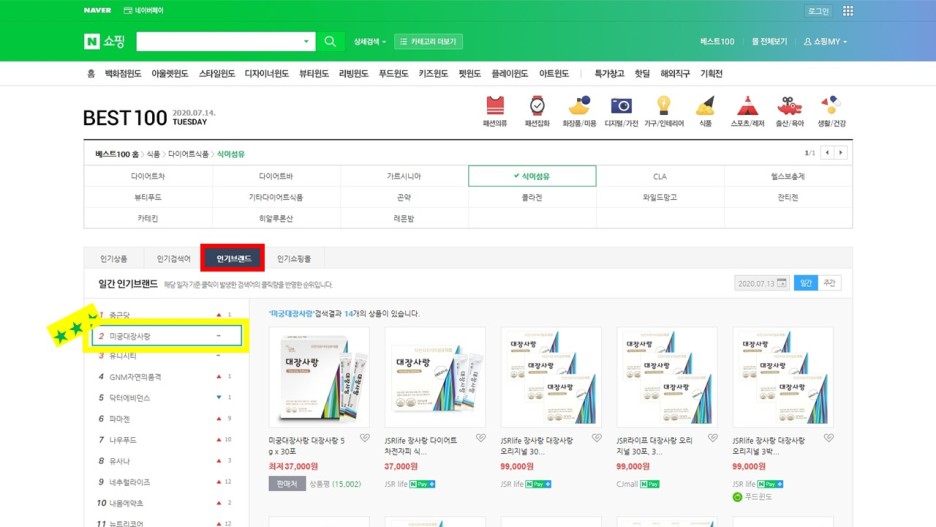Click the 네이버페이 icon link

coord(143,10)
